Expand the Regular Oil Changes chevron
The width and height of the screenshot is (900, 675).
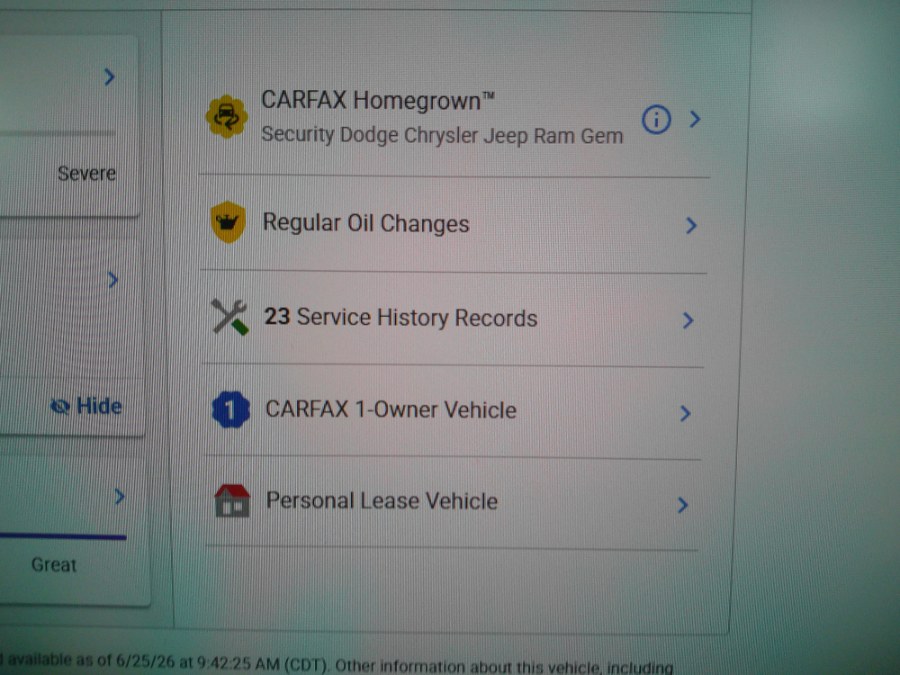[691, 226]
